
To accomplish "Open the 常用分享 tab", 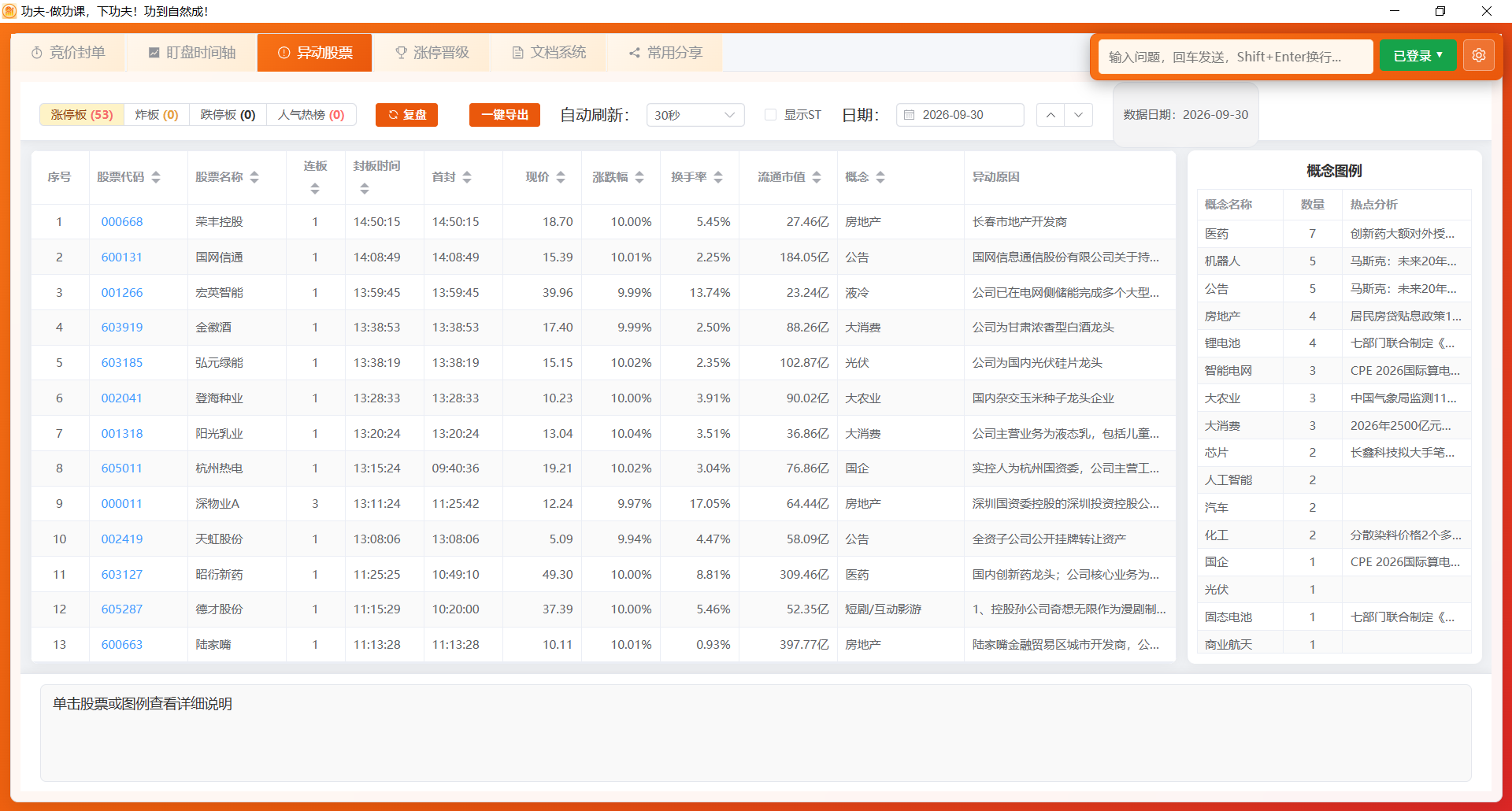I will coord(665,53).
